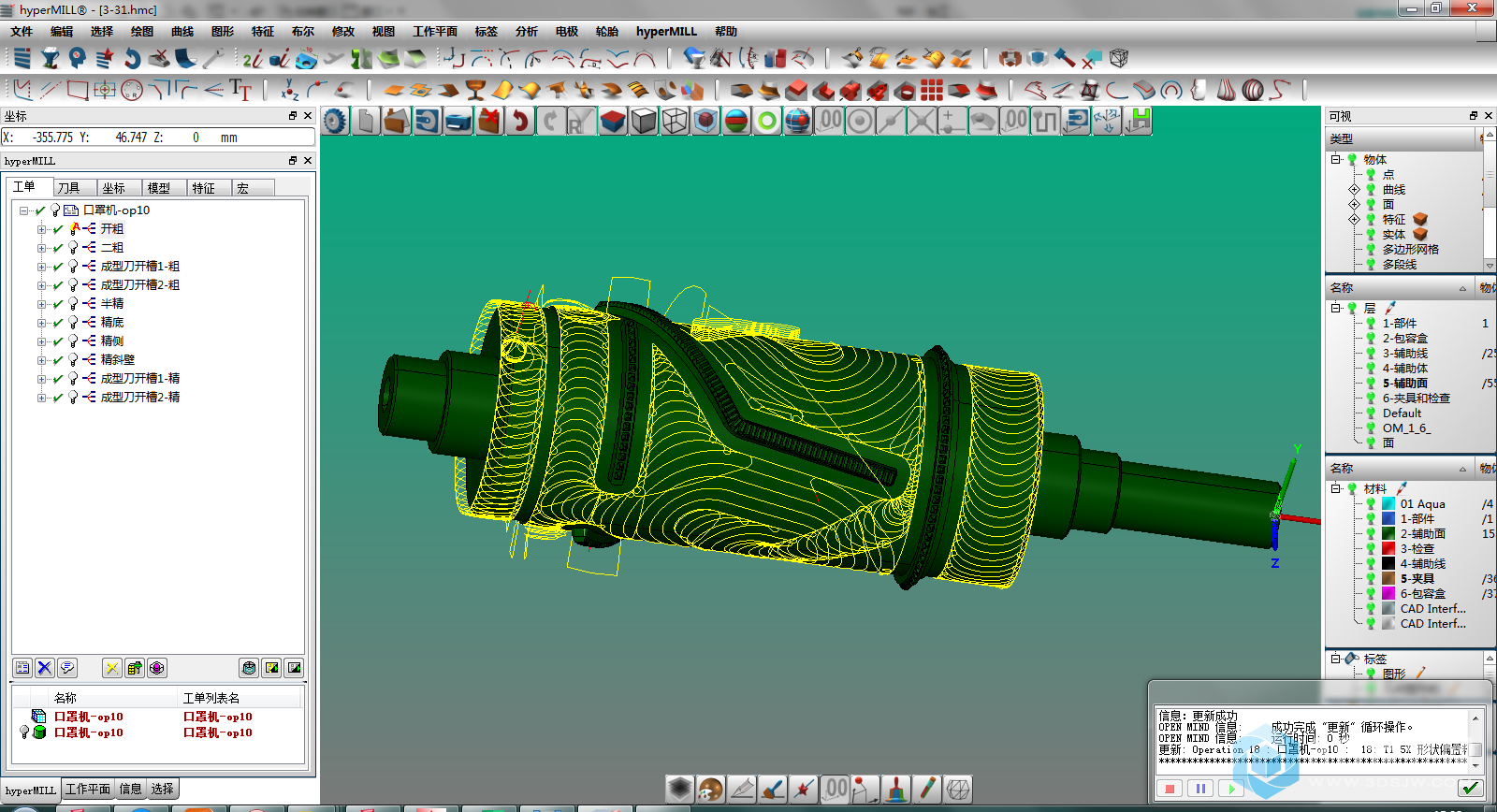1497x812 pixels.
Task: Expand the 开粗 job tree node
Action: click(x=41, y=228)
